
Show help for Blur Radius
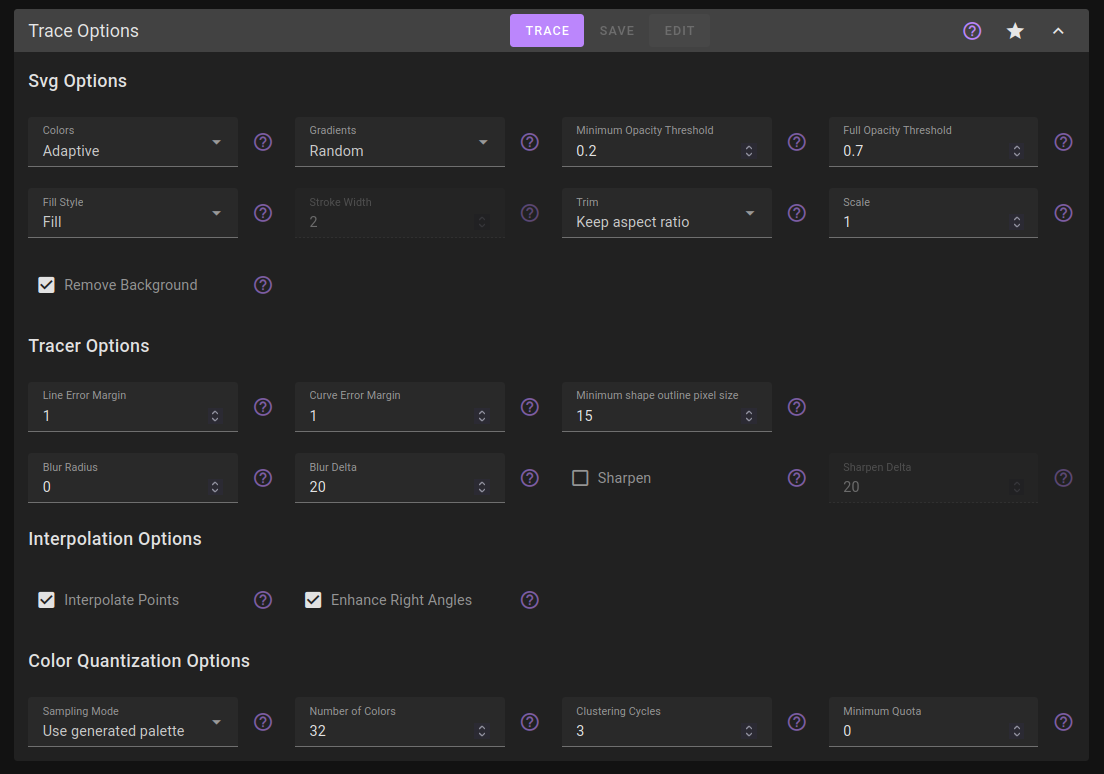[x=263, y=478]
